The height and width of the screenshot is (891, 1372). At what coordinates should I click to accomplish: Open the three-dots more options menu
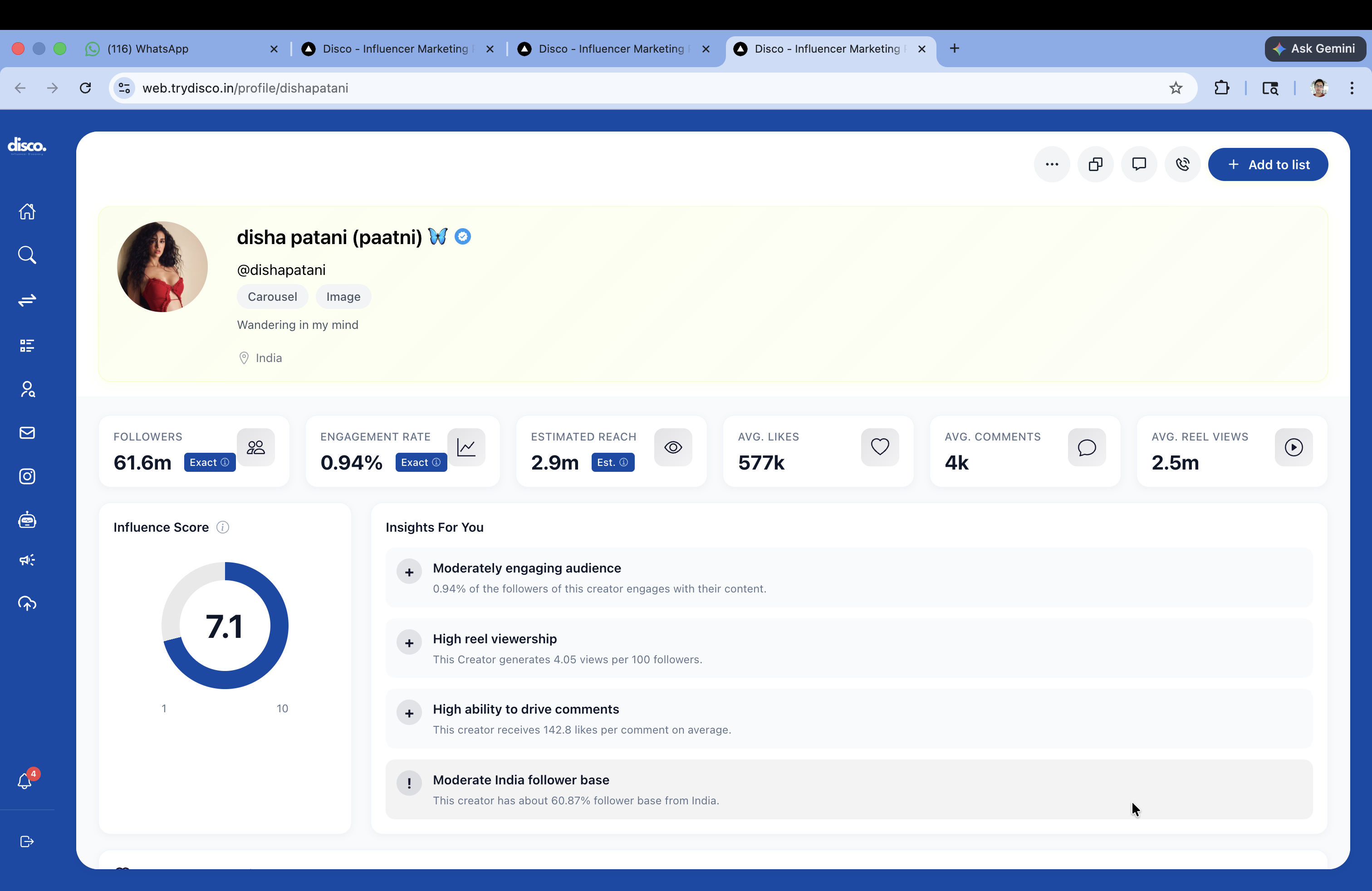click(1052, 165)
